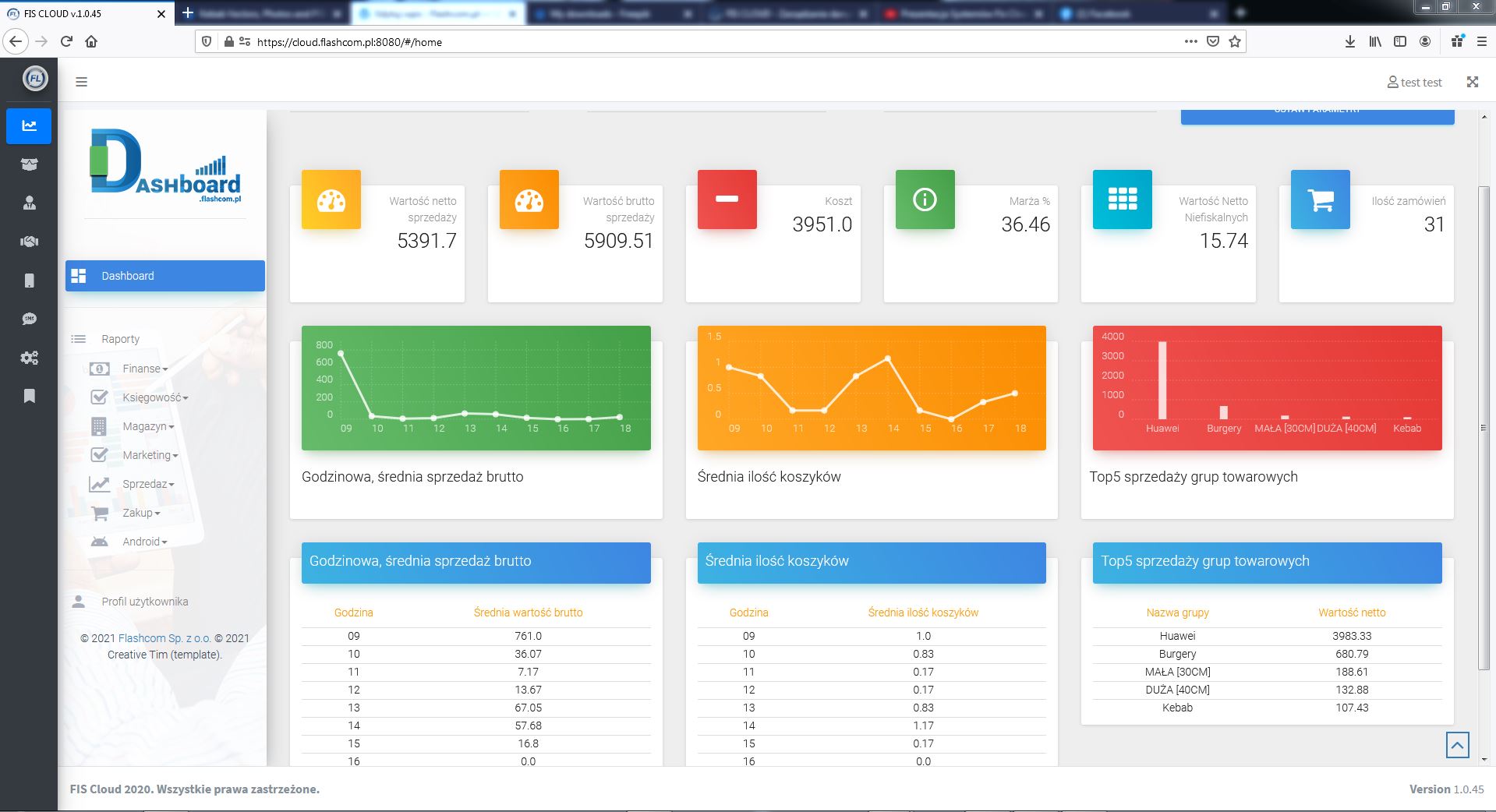Image resolution: width=1496 pixels, height=812 pixels.
Task: Click the test test user link
Action: point(1414,82)
